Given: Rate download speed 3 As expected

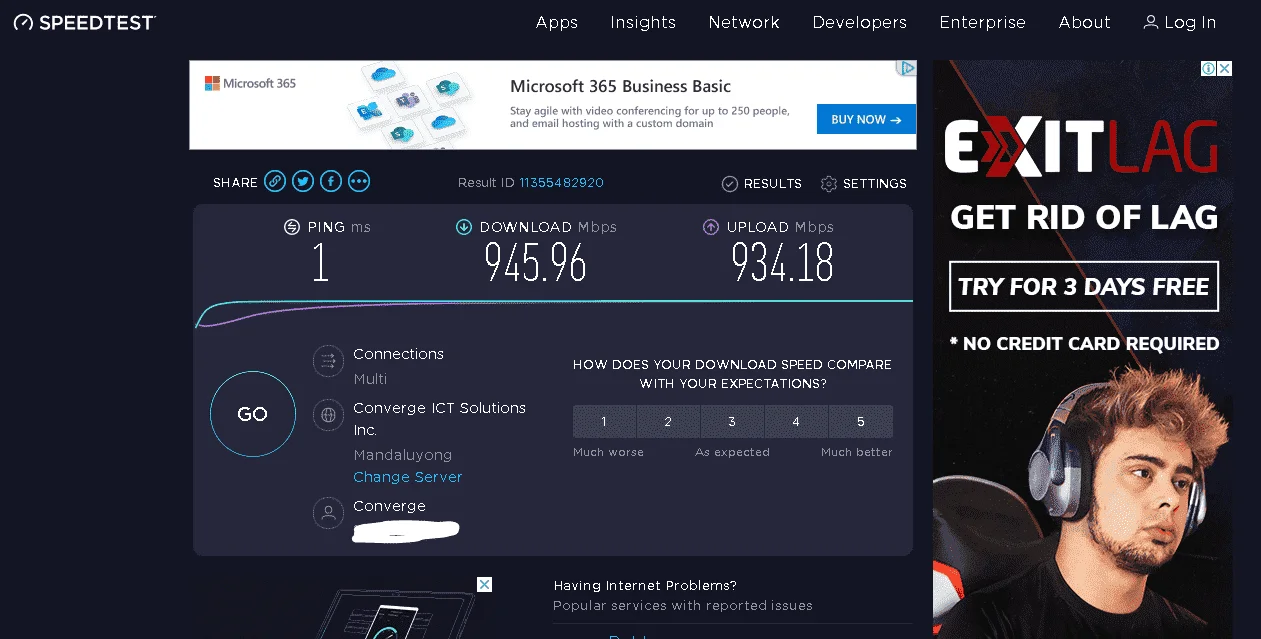Looking at the screenshot, I should point(732,422).
